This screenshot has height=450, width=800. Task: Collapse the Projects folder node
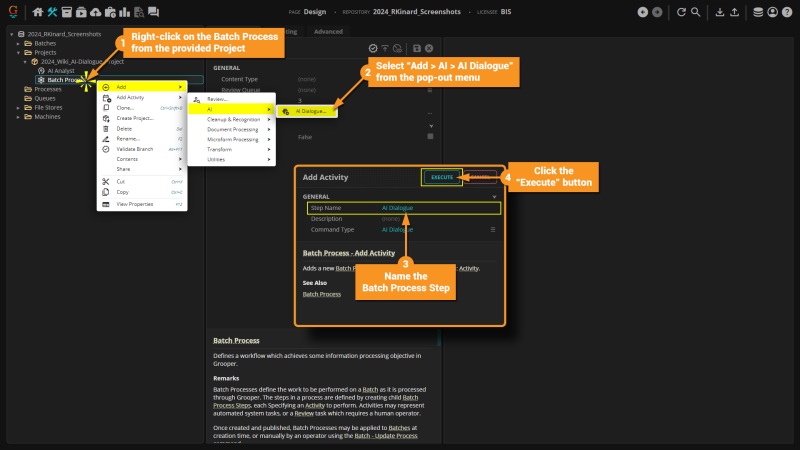click(x=18, y=53)
